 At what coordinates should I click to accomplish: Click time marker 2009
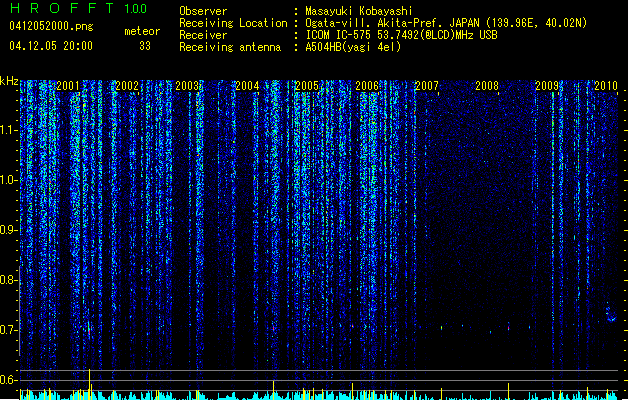point(547,86)
